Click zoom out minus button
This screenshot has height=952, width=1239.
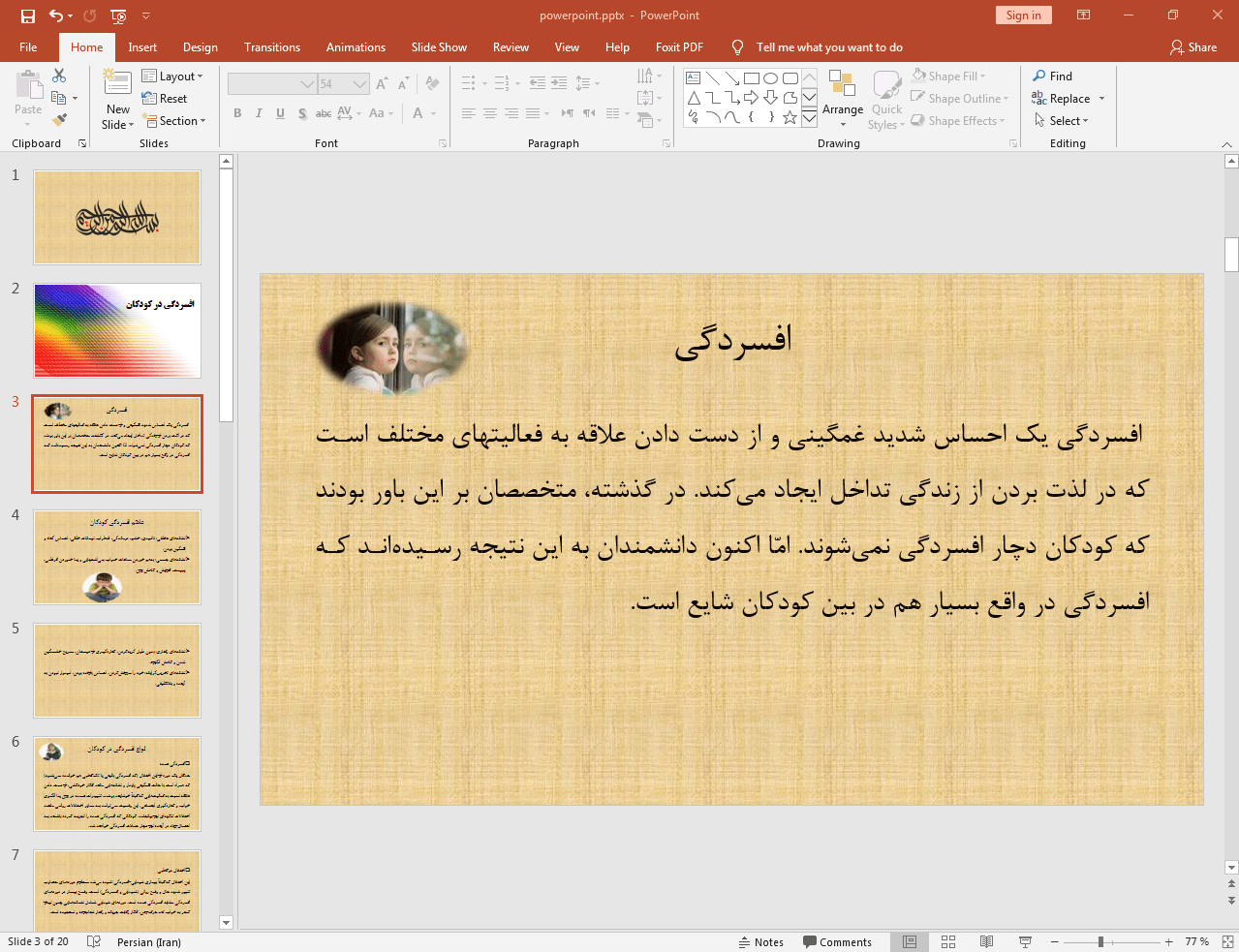pos(1054,941)
